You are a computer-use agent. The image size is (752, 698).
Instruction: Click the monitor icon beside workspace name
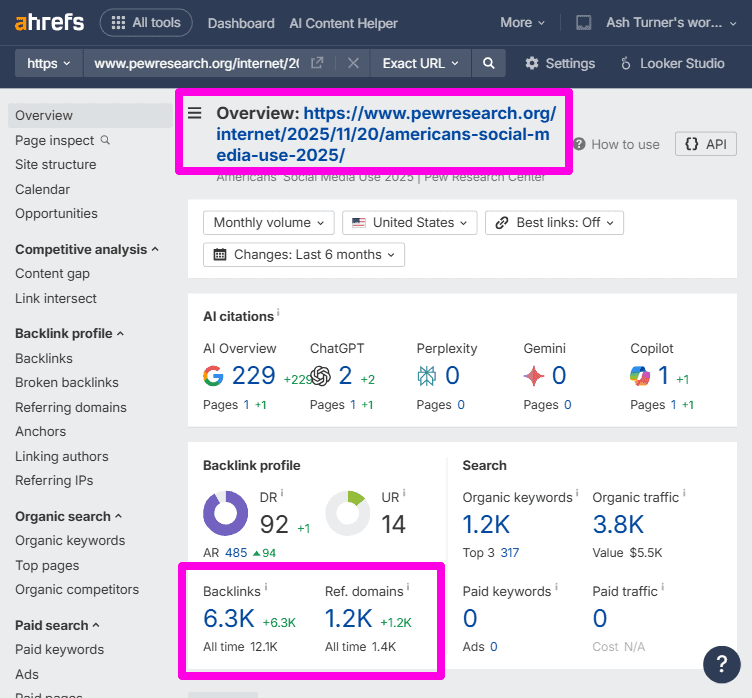point(583,23)
